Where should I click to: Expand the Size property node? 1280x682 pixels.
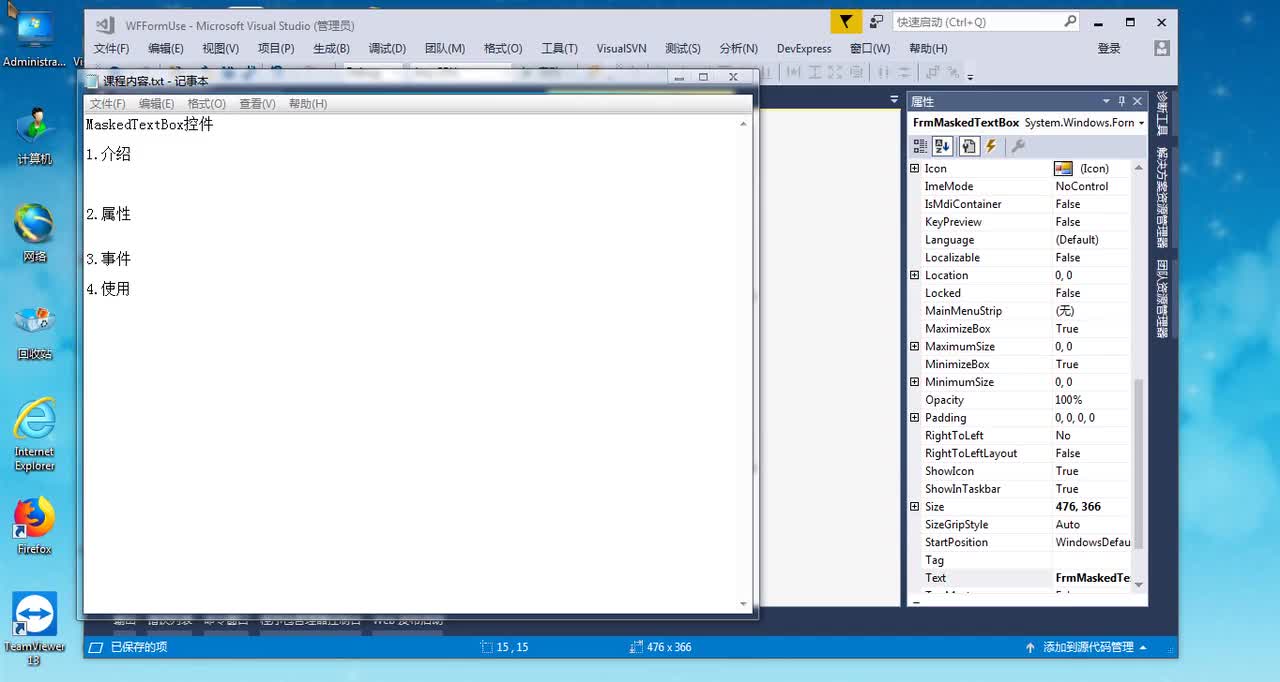click(914, 507)
